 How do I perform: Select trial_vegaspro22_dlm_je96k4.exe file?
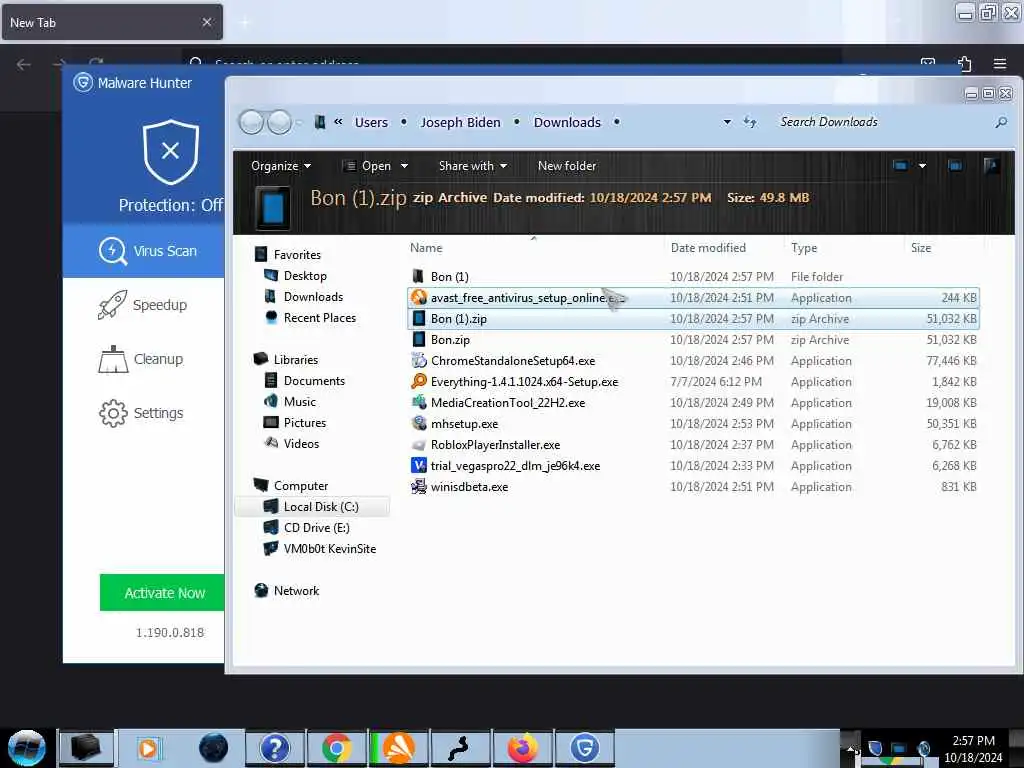pyautogui.click(x=693, y=466)
